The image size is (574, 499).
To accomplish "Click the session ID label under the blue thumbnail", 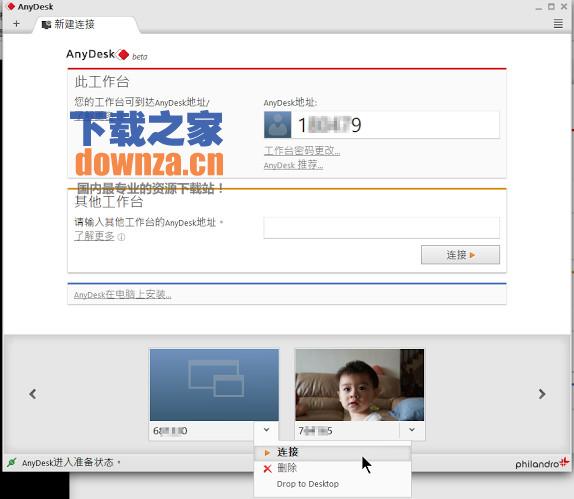I will tap(170, 431).
